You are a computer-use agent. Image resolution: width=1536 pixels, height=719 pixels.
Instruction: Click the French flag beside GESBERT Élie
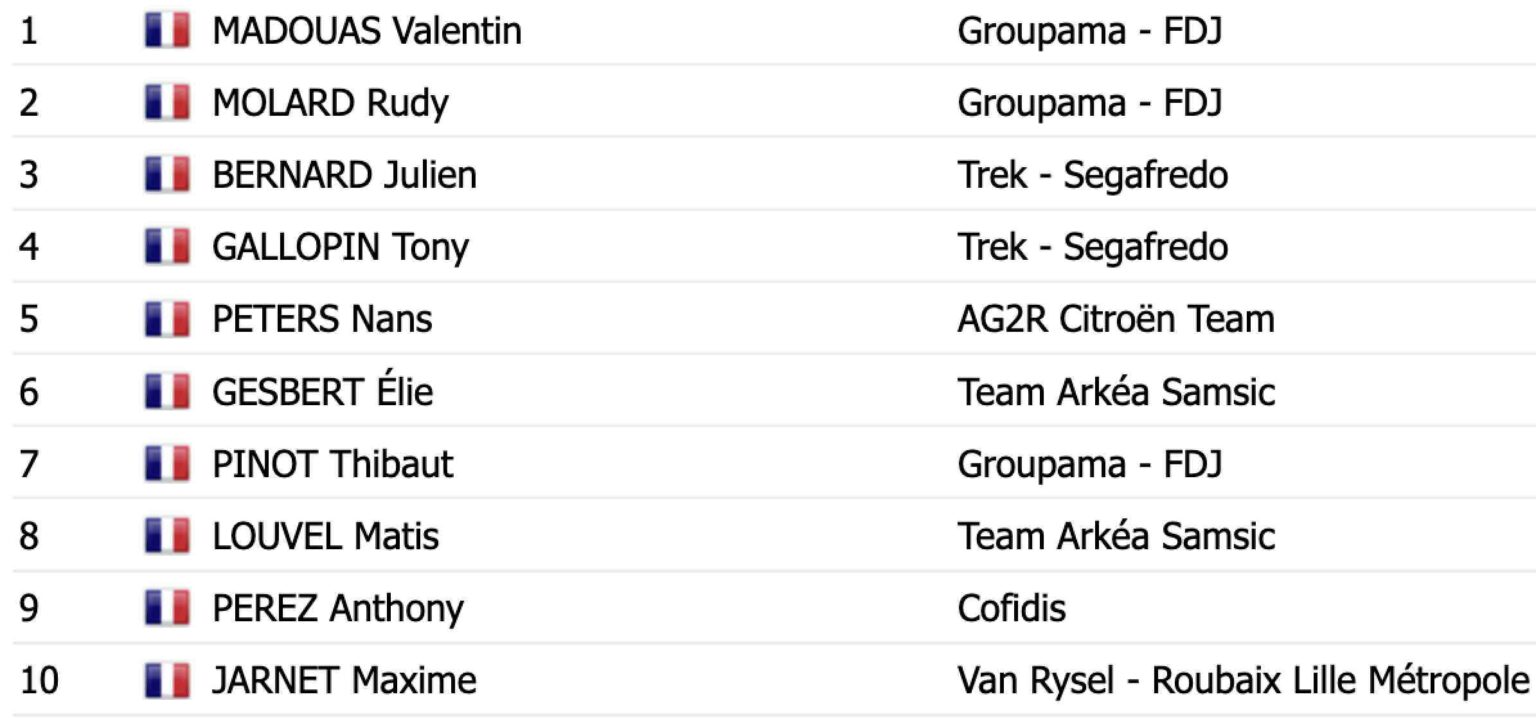click(166, 391)
